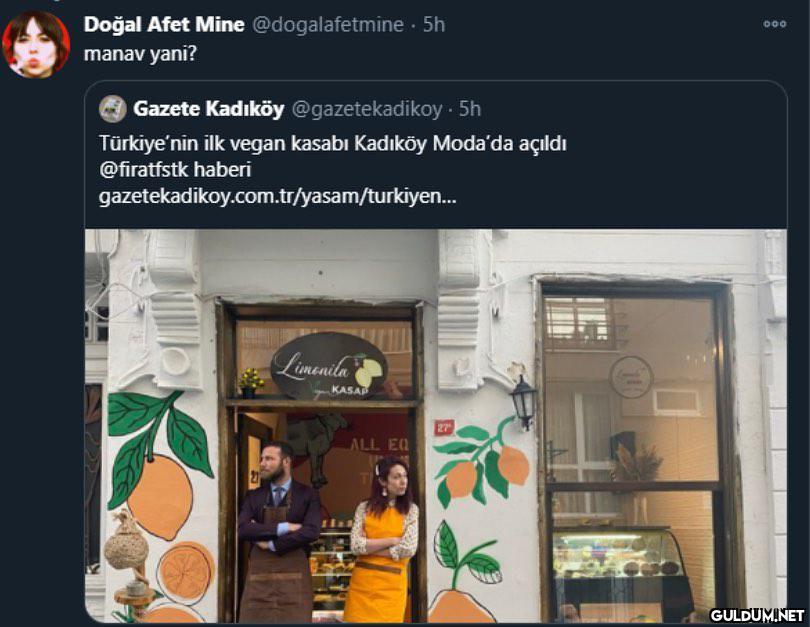Open Doğal Afet Mine display name
The width and height of the screenshot is (810, 627).
coord(164,24)
